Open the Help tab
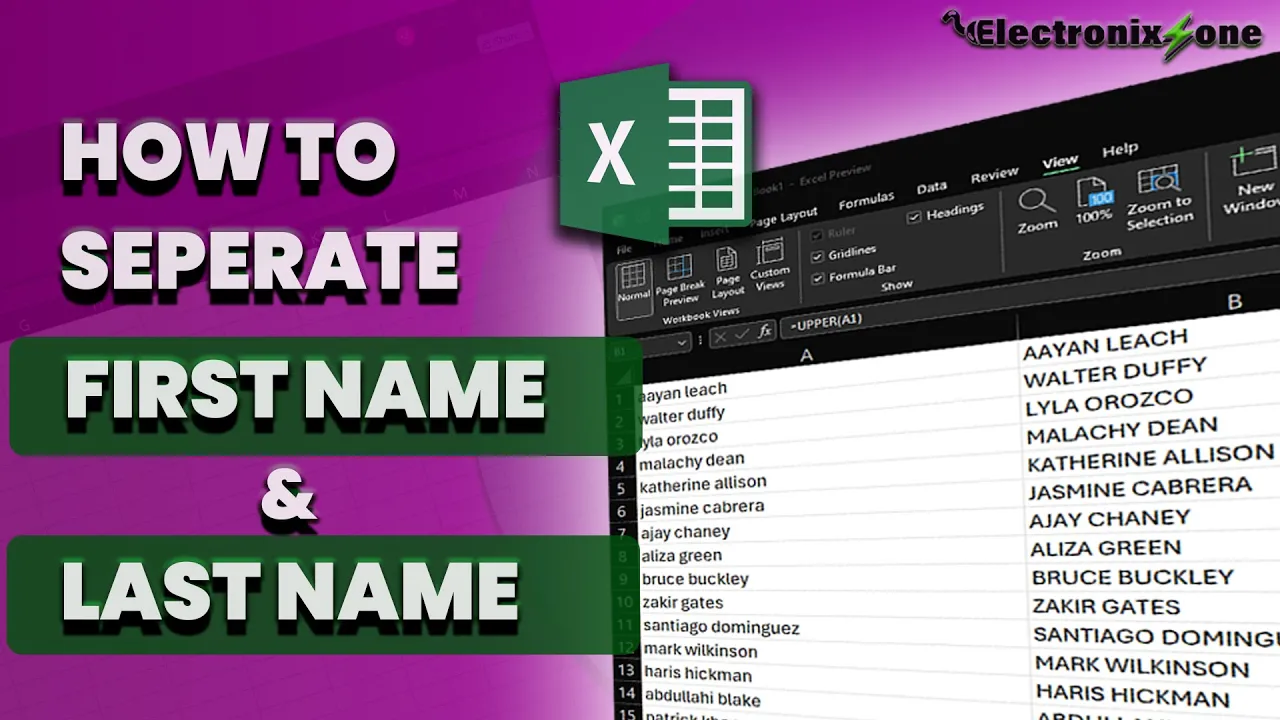This screenshot has height=720, width=1280. point(1120,151)
